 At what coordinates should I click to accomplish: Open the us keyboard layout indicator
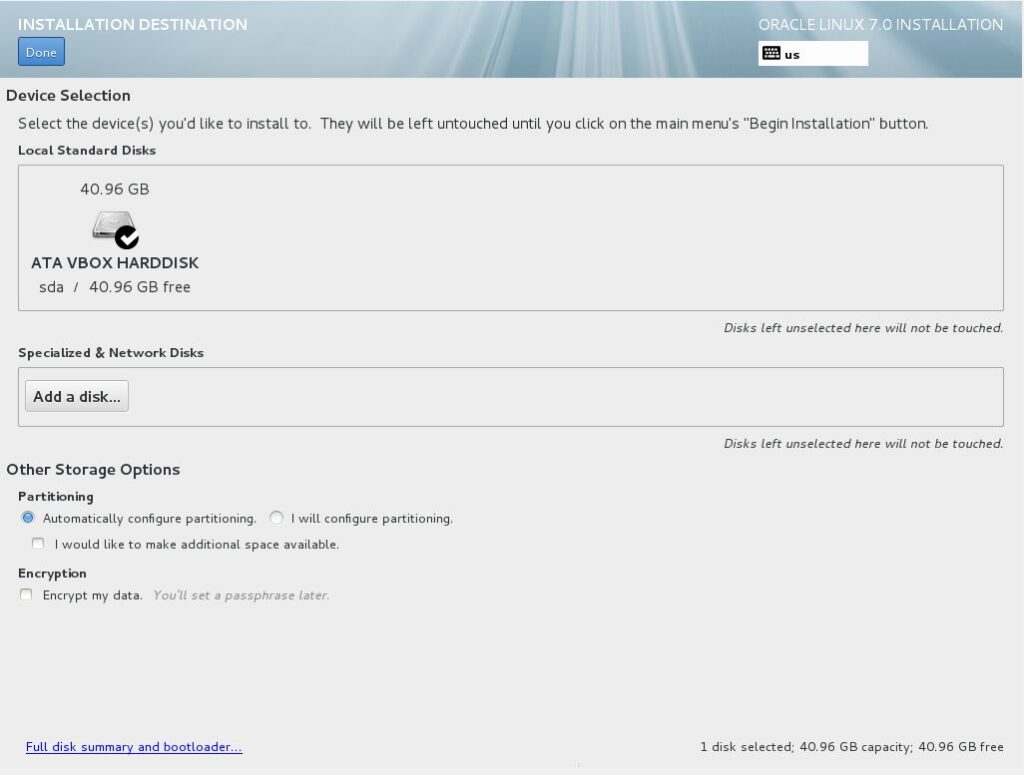(813, 54)
